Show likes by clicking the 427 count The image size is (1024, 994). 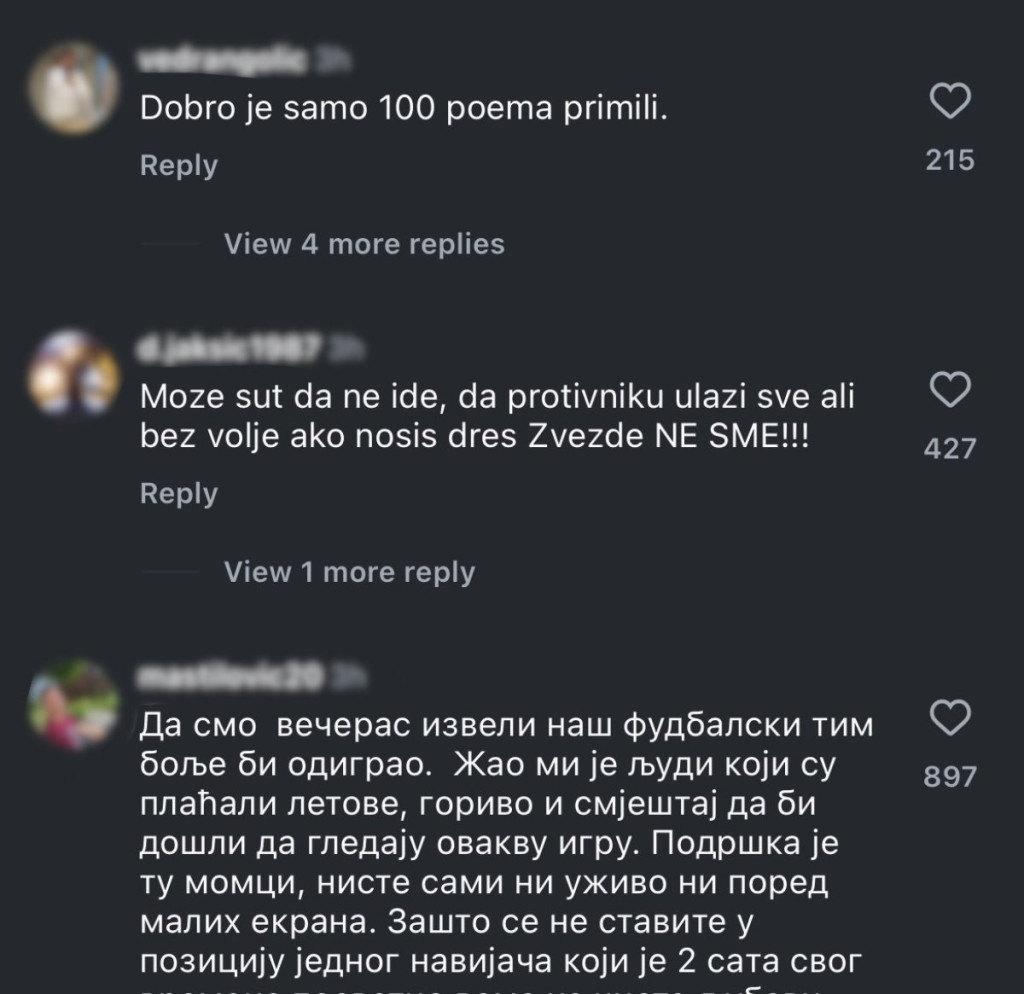click(949, 448)
